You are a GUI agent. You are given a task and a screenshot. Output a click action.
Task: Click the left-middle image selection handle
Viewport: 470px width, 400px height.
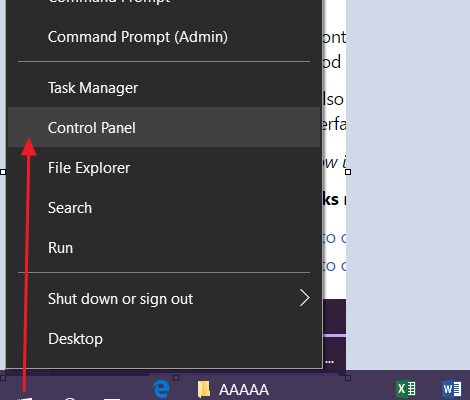click(3, 172)
